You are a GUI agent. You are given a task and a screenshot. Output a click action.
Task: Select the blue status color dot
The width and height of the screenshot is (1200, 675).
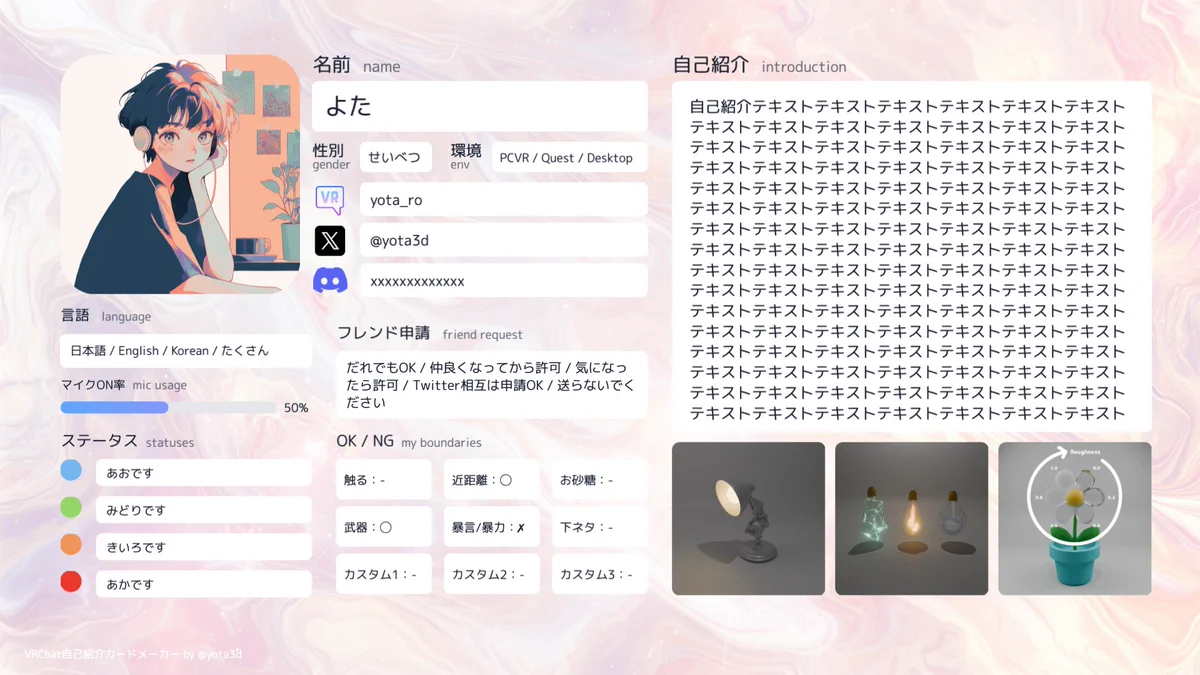point(71,470)
